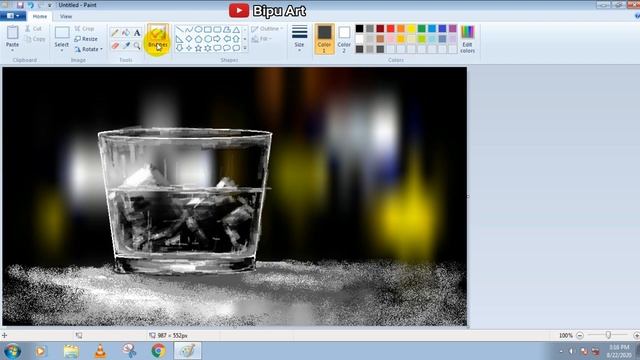Open VLC media player from taskbar
This screenshot has width=640, height=360.
(100, 351)
